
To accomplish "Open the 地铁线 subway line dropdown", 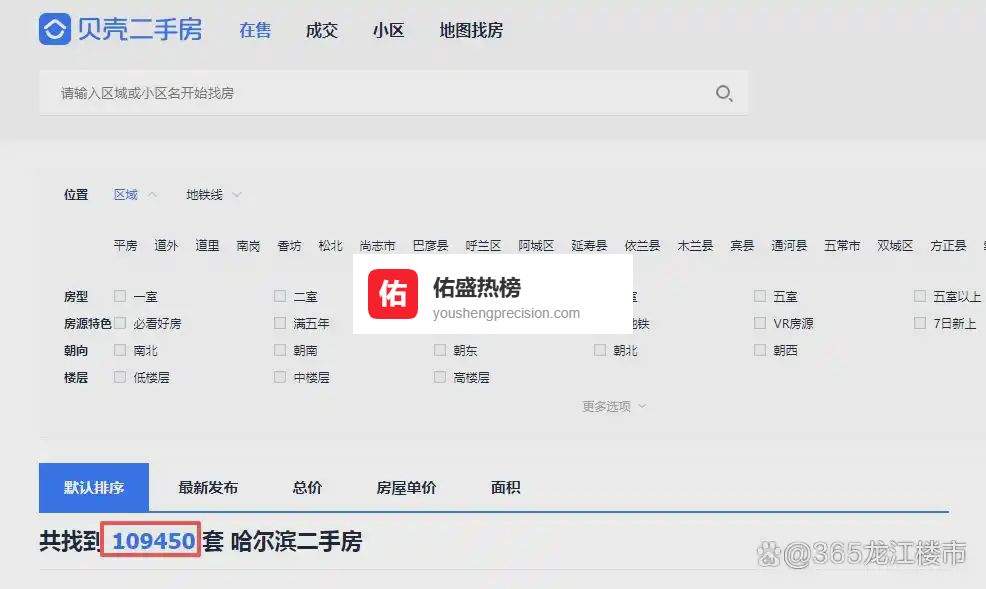I will point(213,195).
